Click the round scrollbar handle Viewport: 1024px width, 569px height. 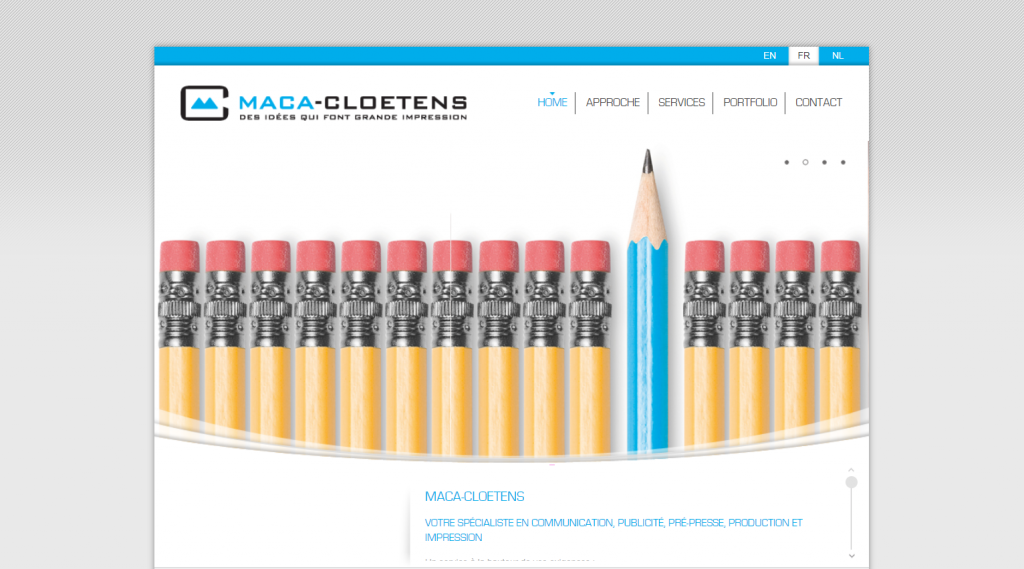point(852,482)
